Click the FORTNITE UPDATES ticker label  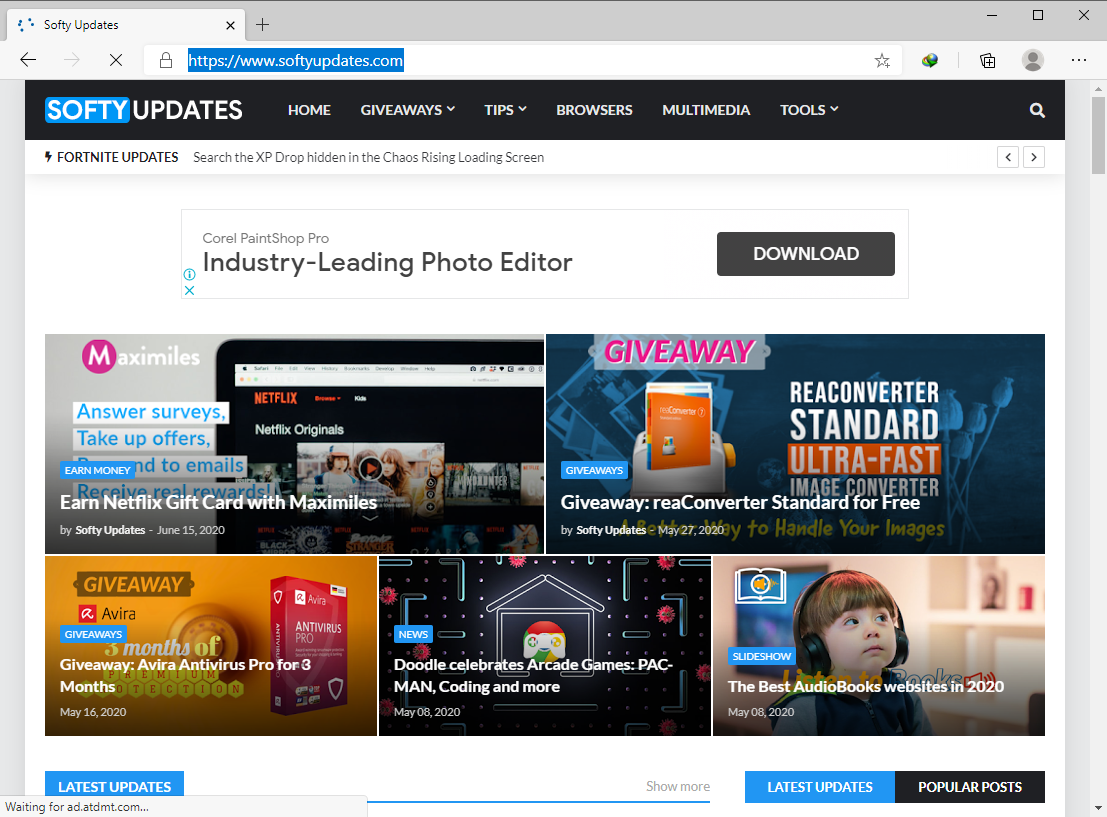coord(111,157)
